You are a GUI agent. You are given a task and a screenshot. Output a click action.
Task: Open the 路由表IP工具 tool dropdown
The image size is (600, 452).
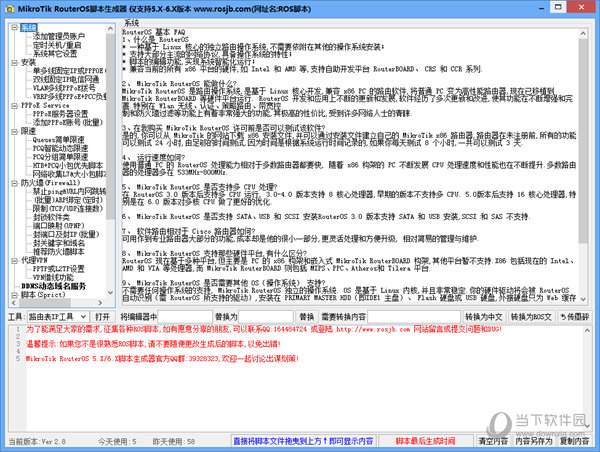coord(58,317)
